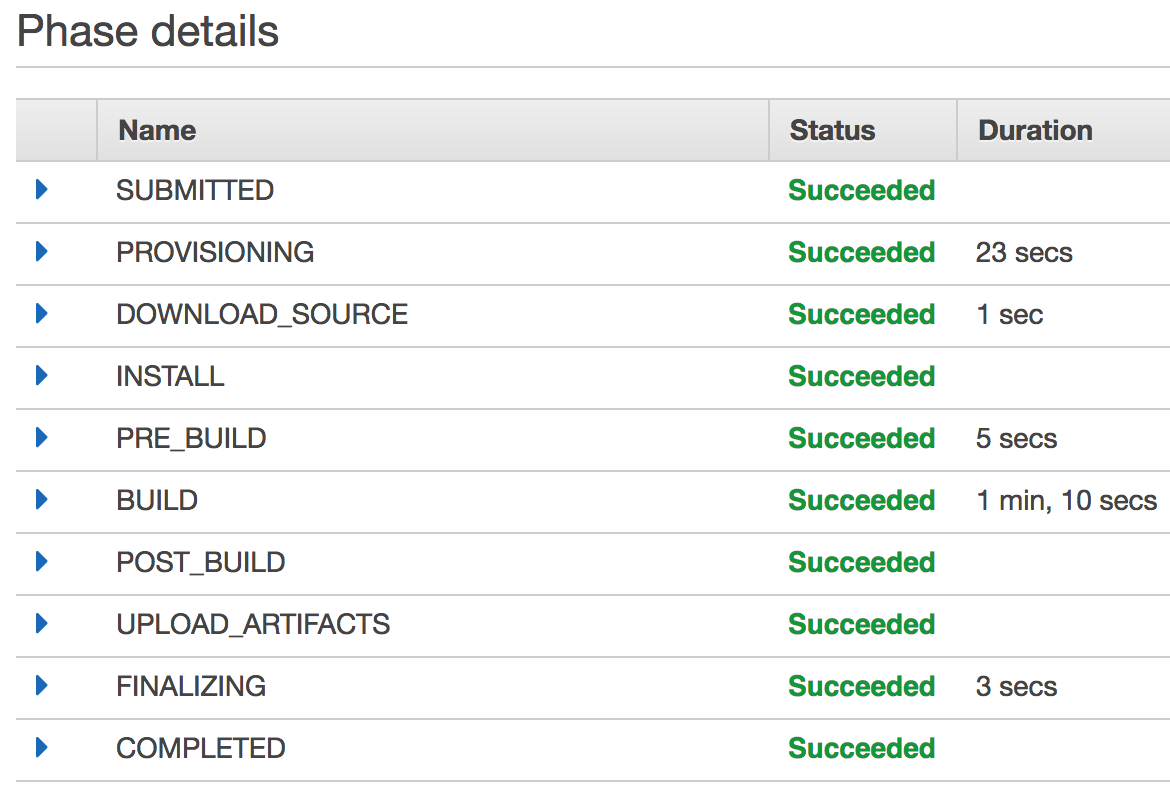Expand the UPLOAD_ARTIFACTS phase arrow
1170x792 pixels.
42,623
